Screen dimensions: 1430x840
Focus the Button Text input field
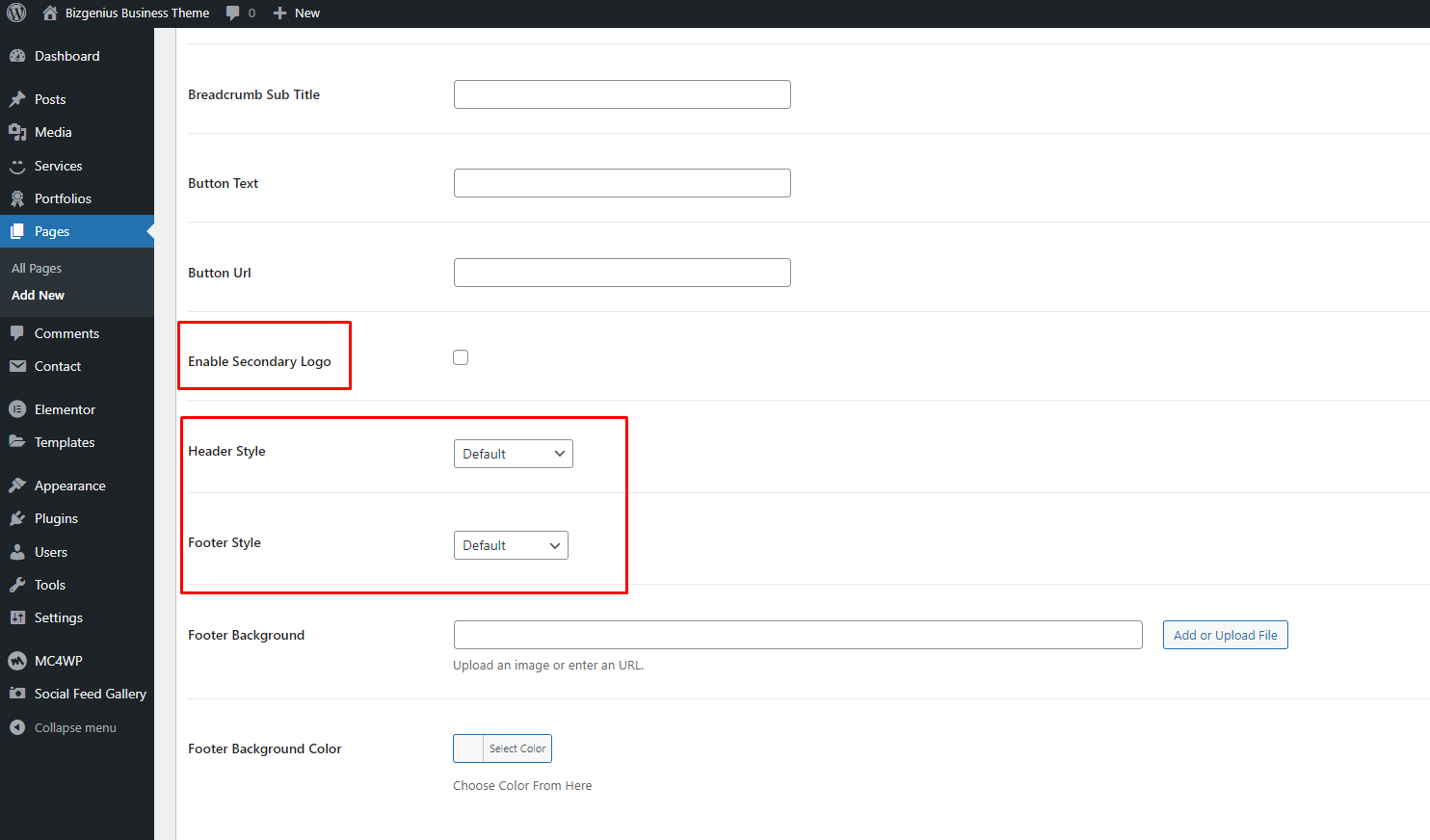(x=622, y=183)
